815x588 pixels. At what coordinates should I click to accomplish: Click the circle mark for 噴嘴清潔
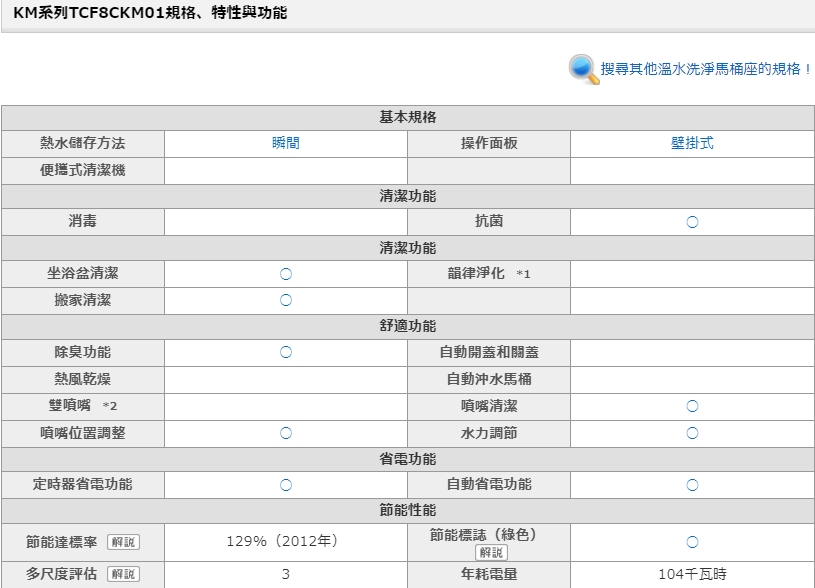[692, 406]
